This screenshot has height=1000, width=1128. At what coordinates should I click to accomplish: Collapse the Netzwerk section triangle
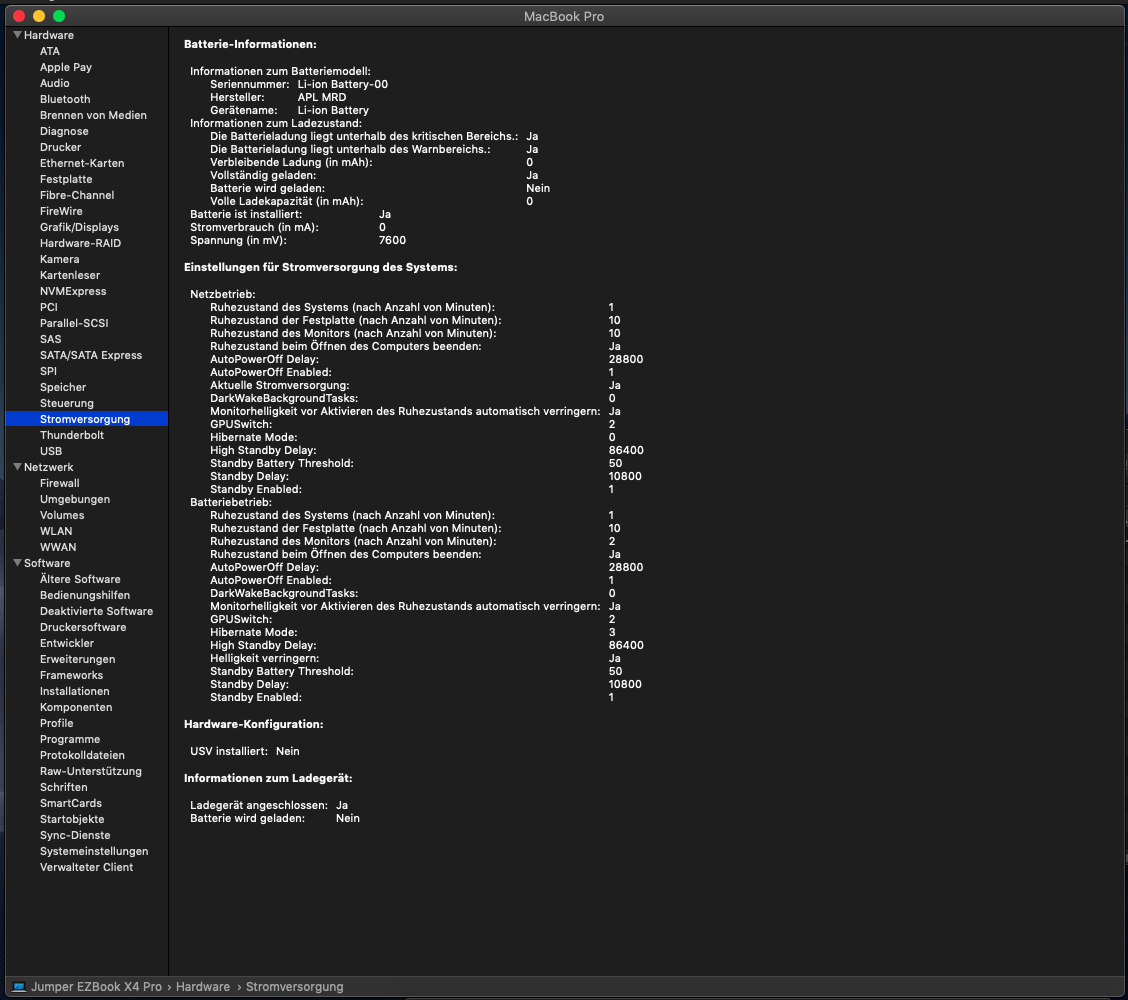tap(17, 467)
